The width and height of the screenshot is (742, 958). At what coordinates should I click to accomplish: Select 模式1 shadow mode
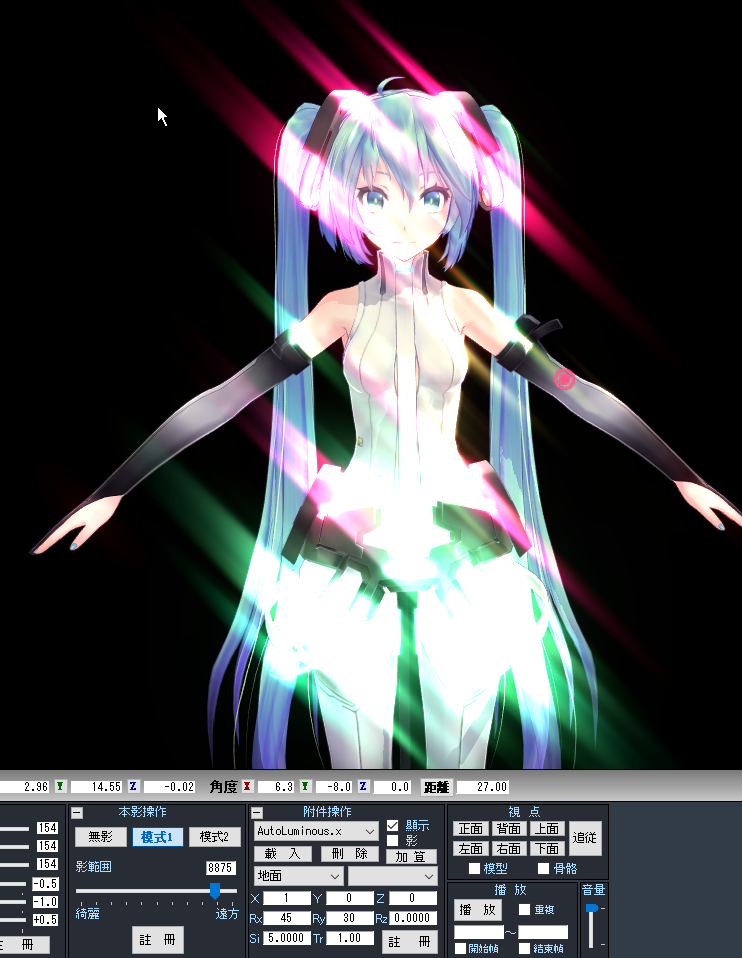[158, 836]
